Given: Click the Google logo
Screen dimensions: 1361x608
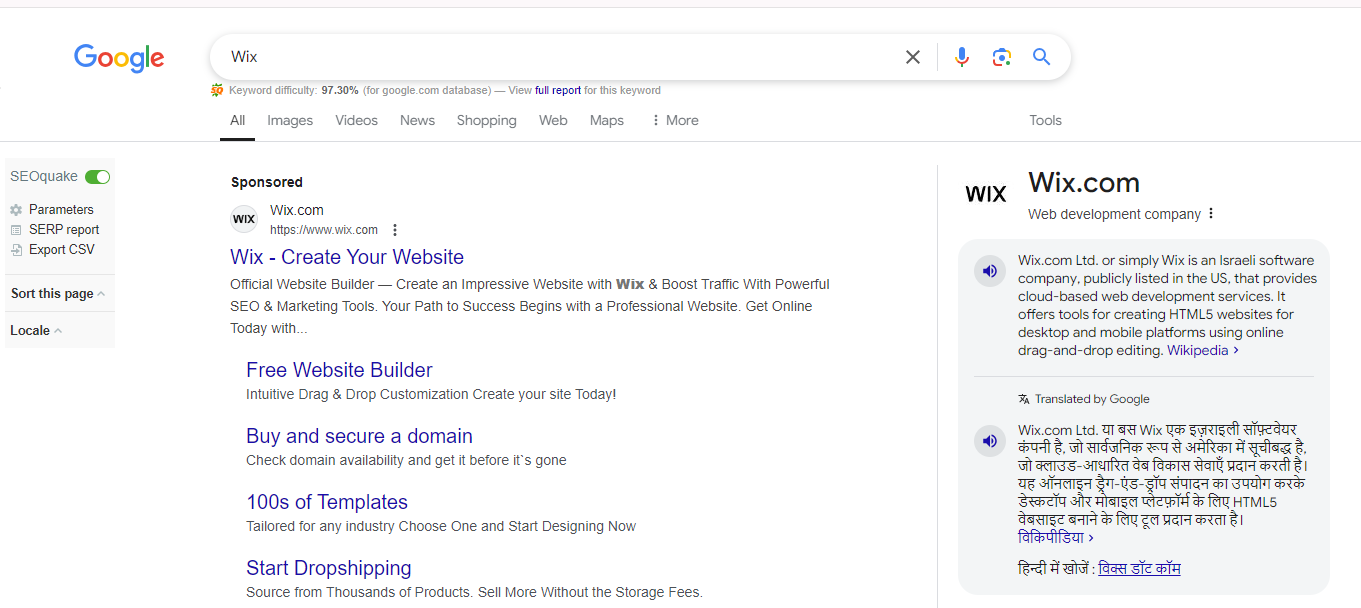Looking at the screenshot, I should (119, 58).
